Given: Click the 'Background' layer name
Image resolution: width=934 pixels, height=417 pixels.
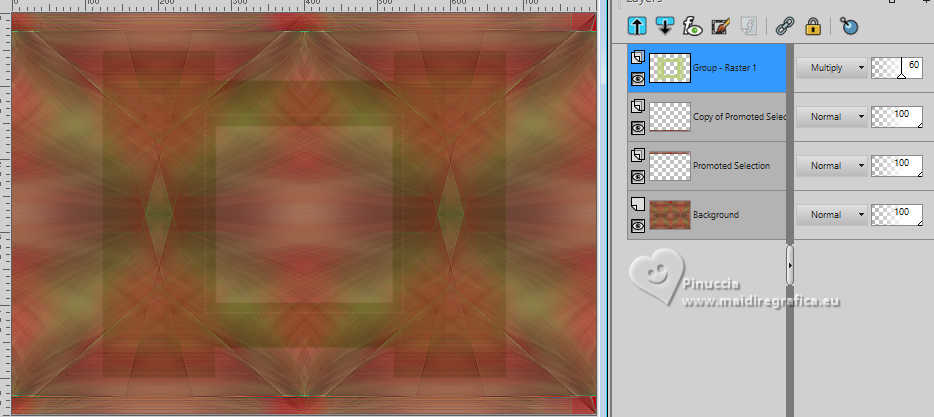Looking at the screenshot, I should click(716, 214).
